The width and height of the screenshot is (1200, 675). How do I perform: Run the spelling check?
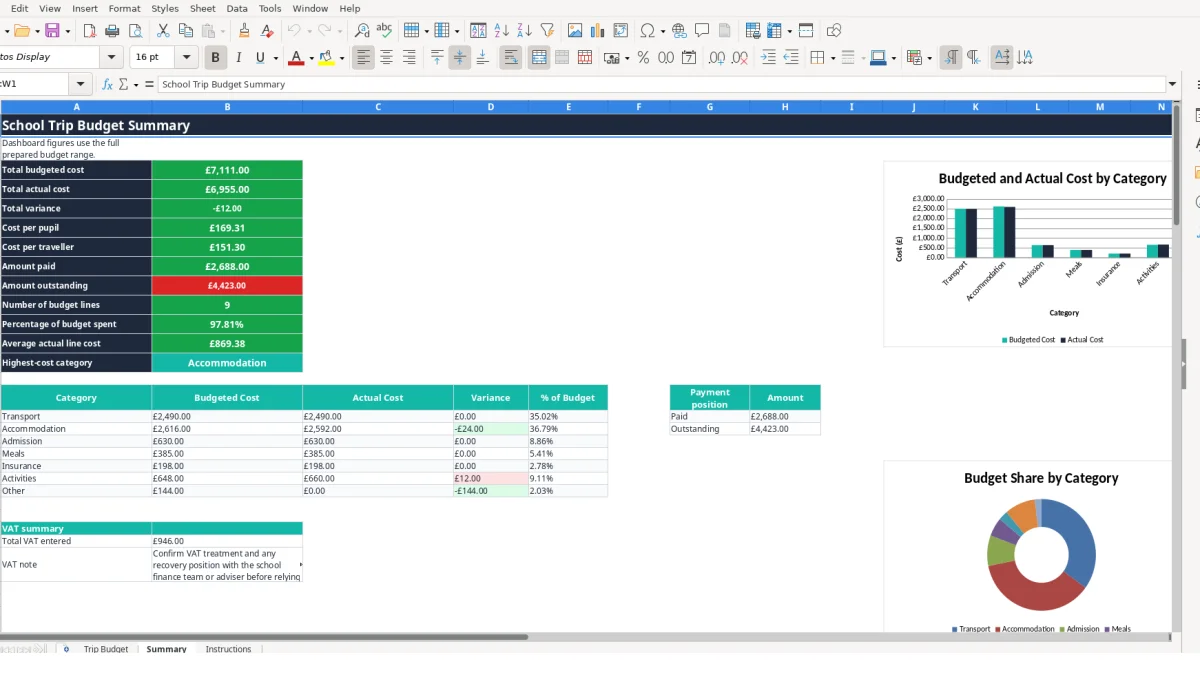384,31
